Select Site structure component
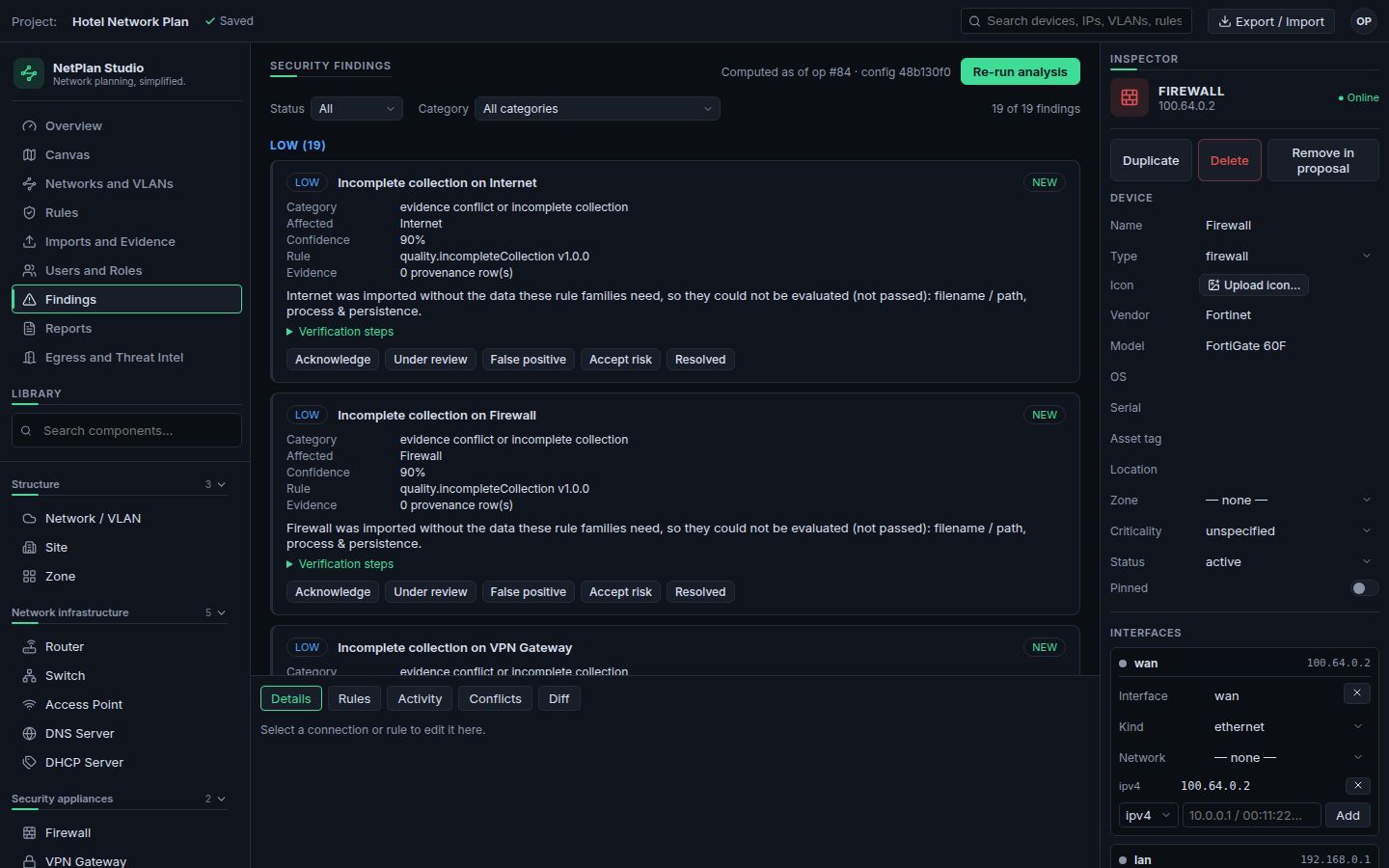Image resolution: width=1389 pixels, height=868 pixels. point(121,547)
